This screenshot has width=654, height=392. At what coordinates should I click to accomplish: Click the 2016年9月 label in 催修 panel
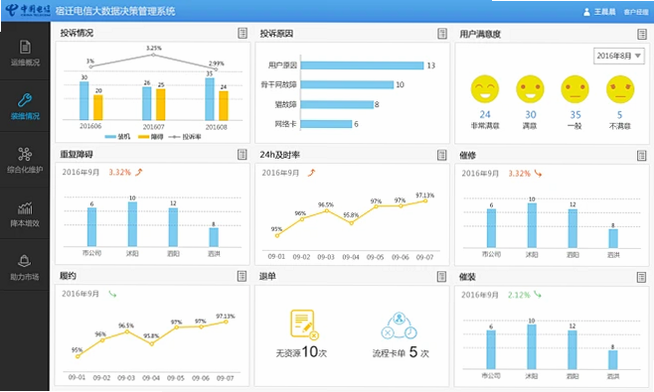(x=480, y=173)
